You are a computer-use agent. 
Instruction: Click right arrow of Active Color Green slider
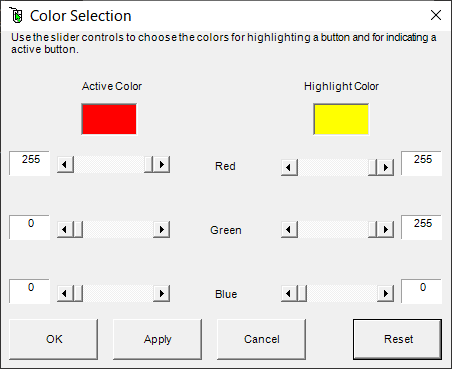pos(162,229)
